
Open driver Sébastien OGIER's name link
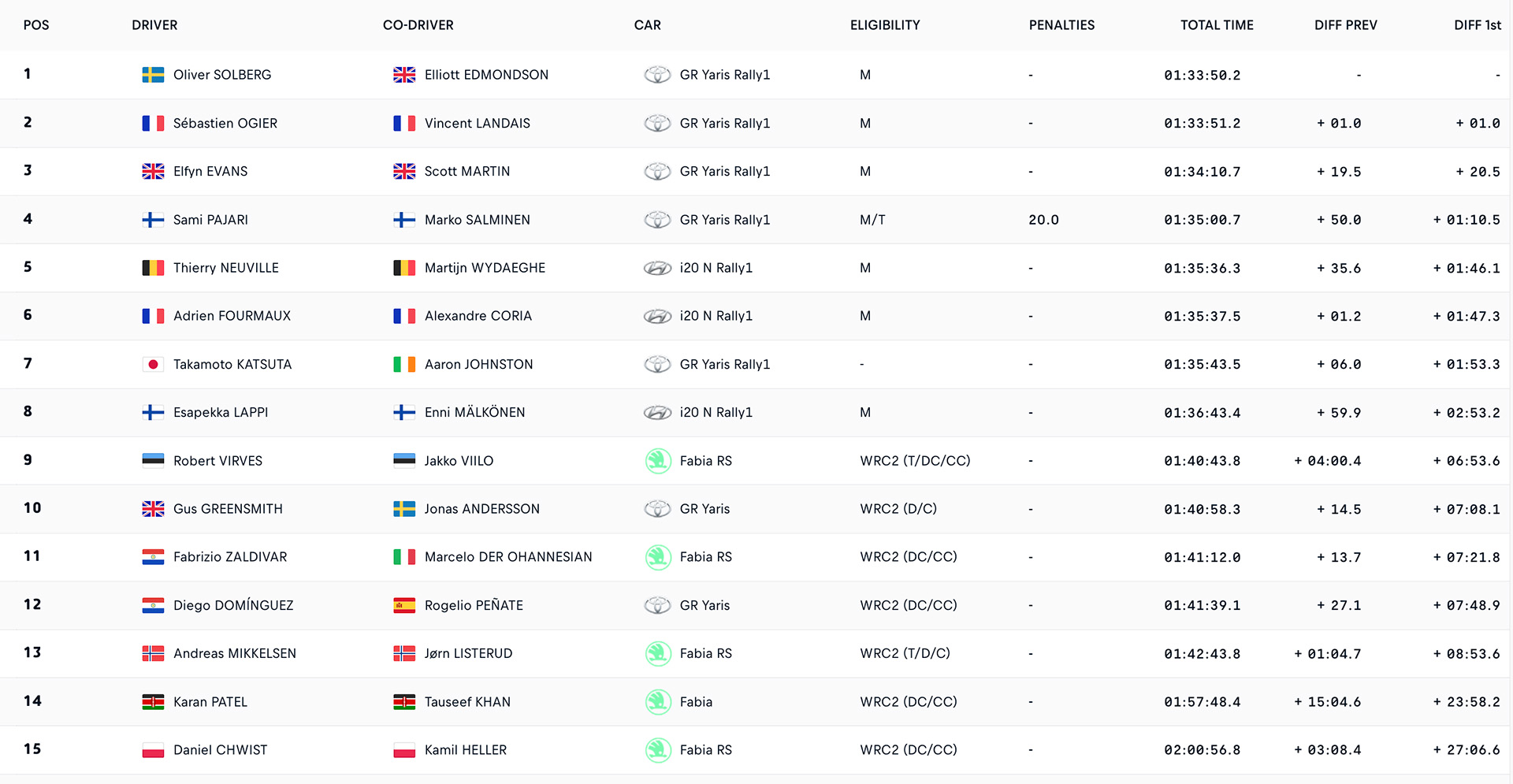pos(225,124)
